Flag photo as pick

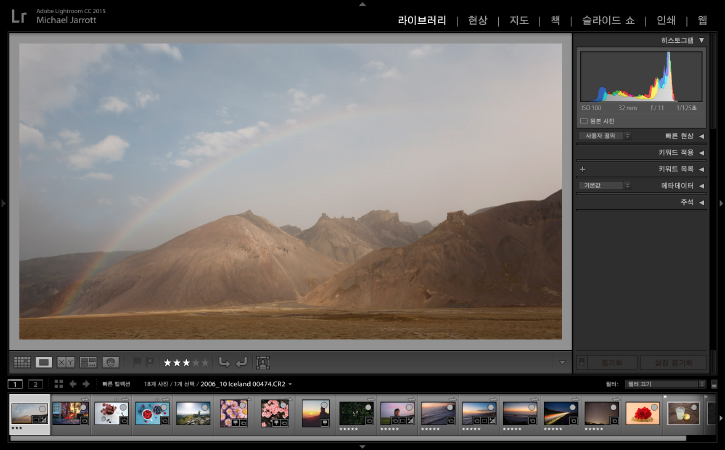click(136, 362)
